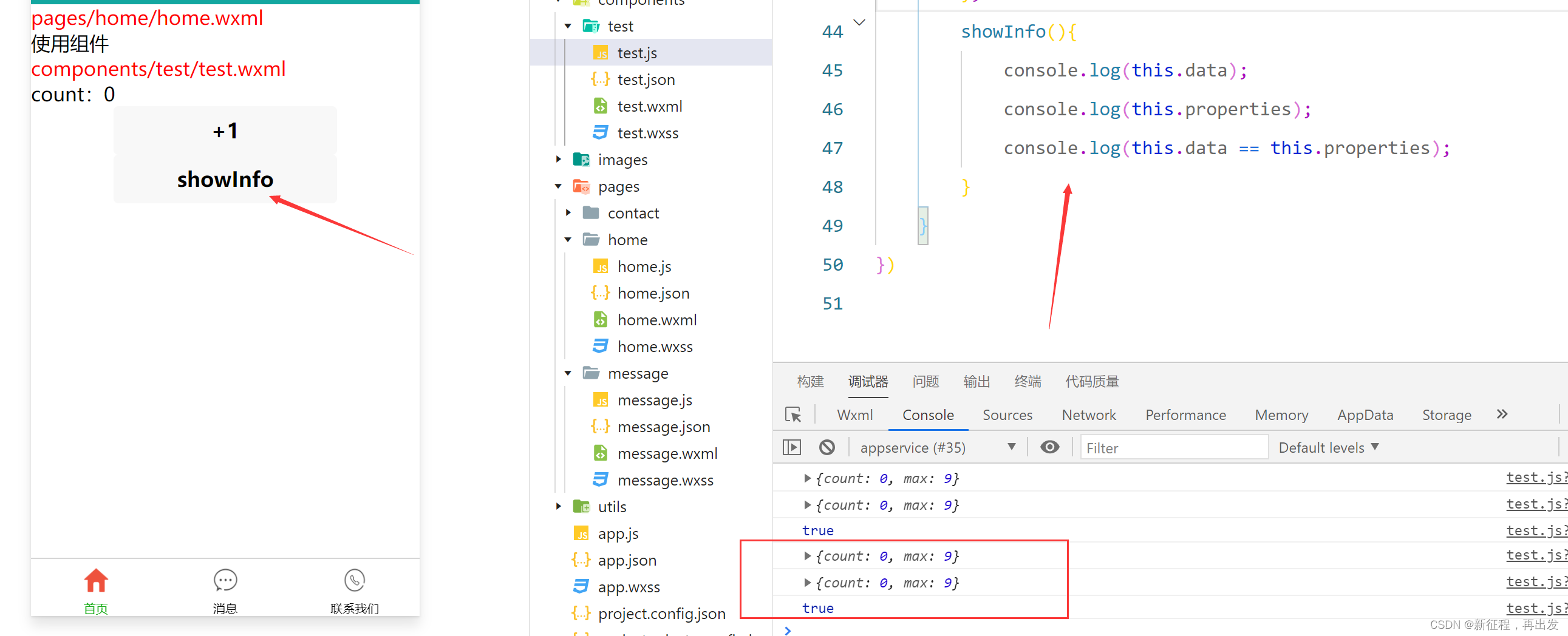This screenshot has height=636, width=1568.
Task: Click the home.js file icon
Action: click(601, 266)
